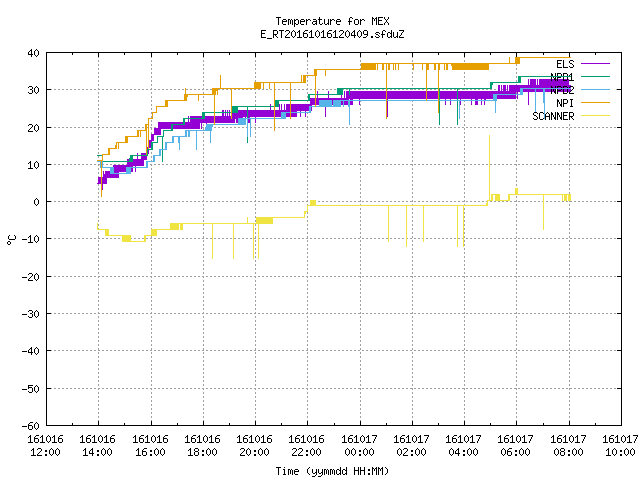Click the x-axis tick '161016 20:00'
Image resolution: width=640 pixels, height=480 pixels.
click(x=255, y=446)
